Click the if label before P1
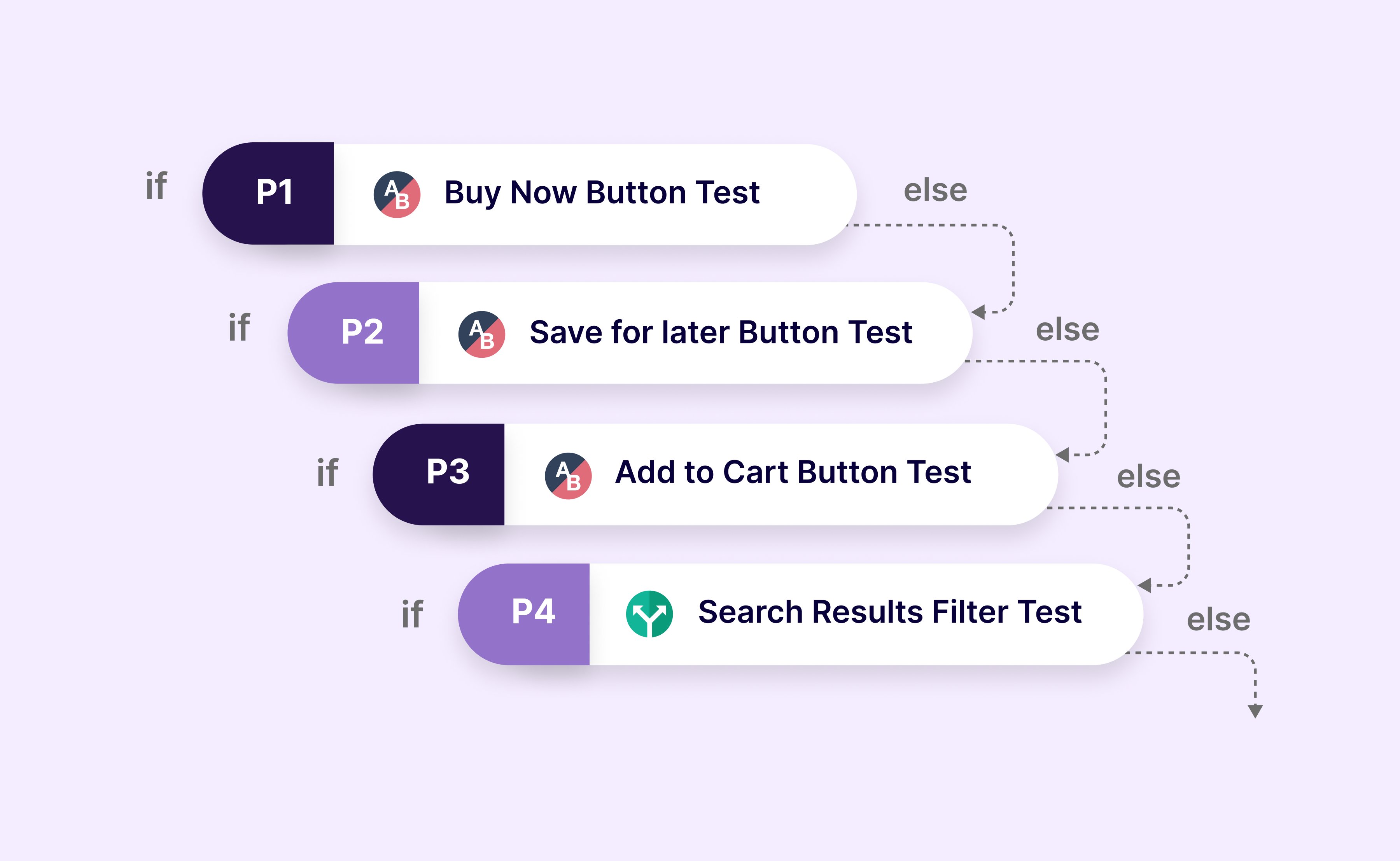Screen dimensions: 1400x861 156,185
